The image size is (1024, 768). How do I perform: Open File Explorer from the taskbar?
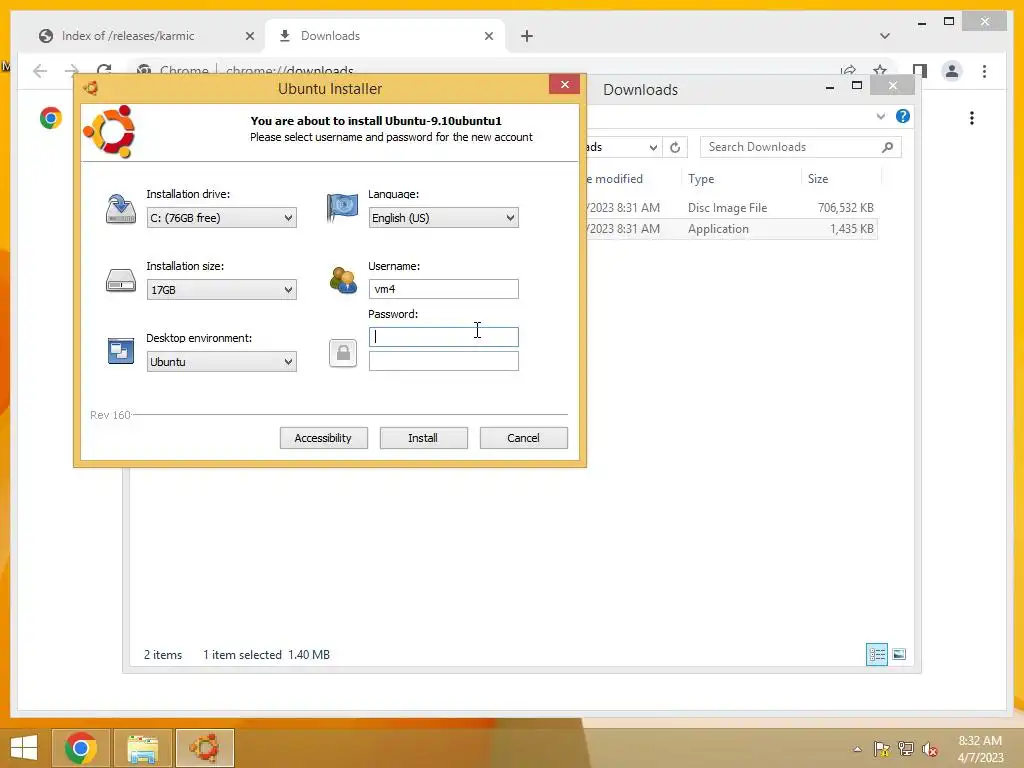coord(143,748)
